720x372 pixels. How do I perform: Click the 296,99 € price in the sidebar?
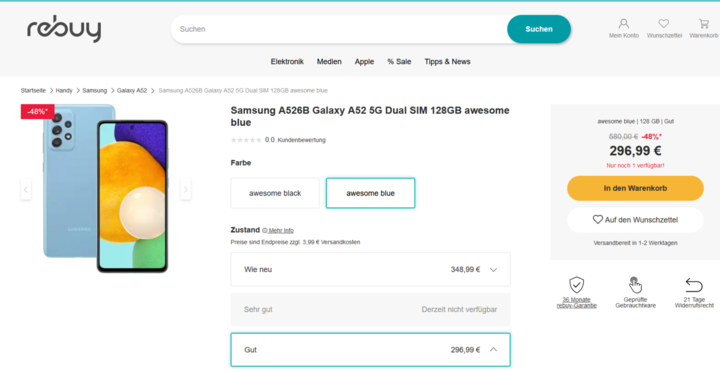(x=635, y=151)
